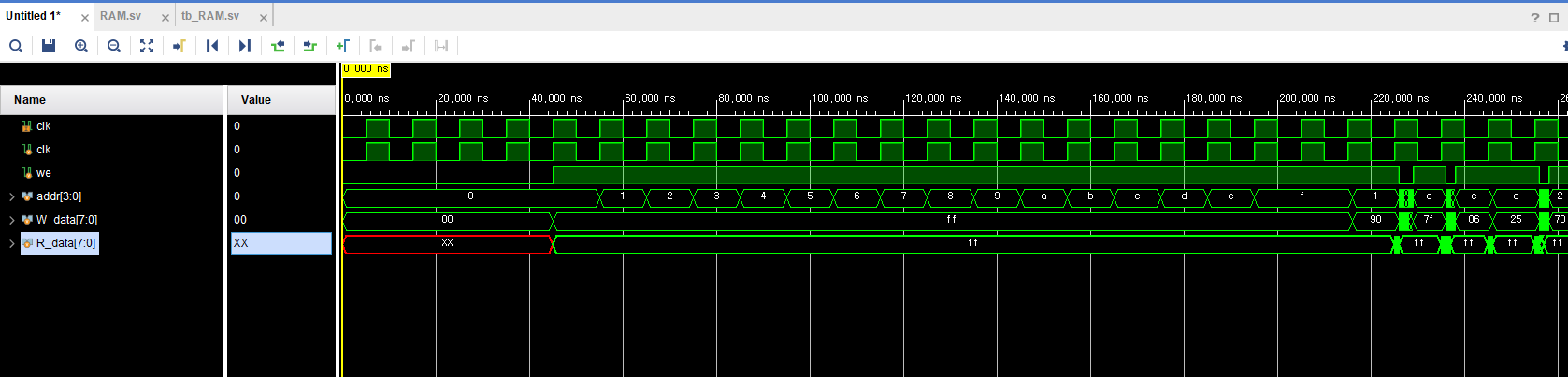This screenshot has width=1568, height=377.
Task: Click the 00 value of W_data
Action: pyautogui.click(x=240, y=220)
